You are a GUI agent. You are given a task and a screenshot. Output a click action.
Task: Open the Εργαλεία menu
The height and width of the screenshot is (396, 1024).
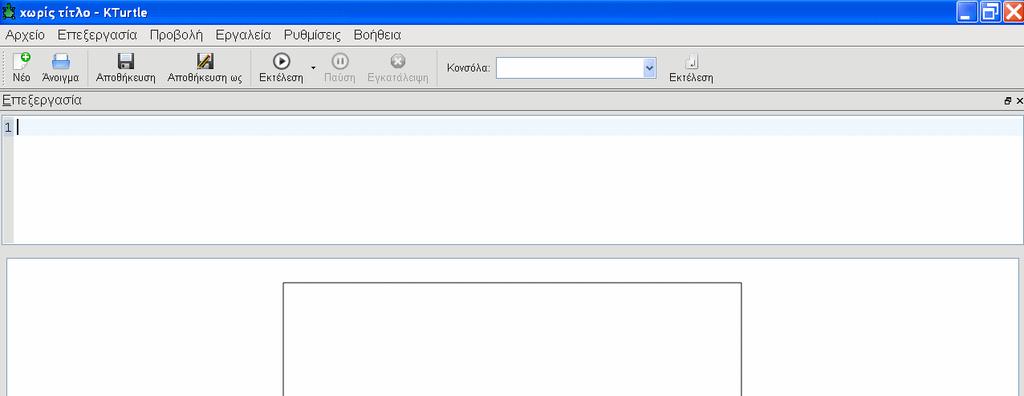click(x=243, y=35)
